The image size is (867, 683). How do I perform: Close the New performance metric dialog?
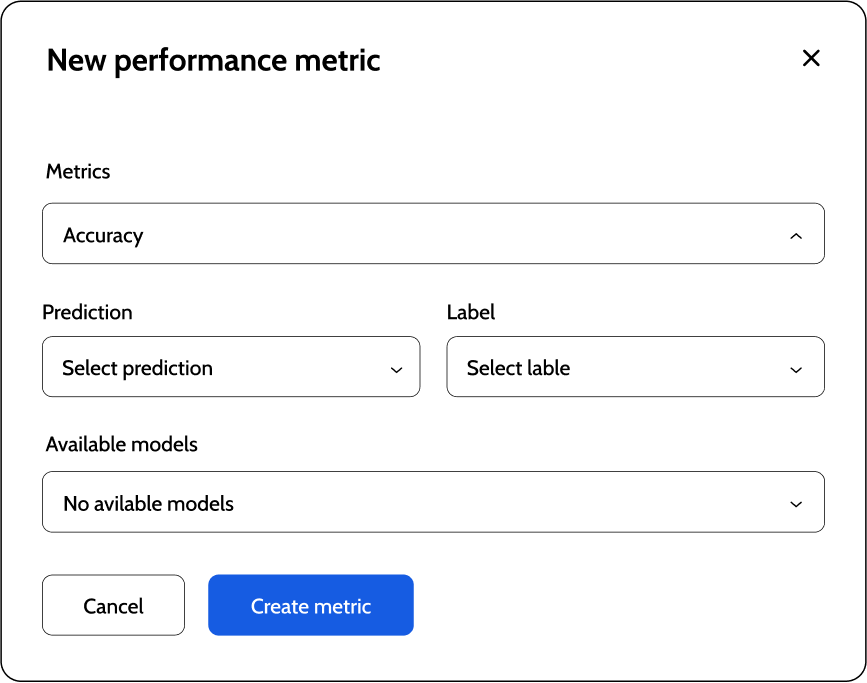click(x=811, y=58)
